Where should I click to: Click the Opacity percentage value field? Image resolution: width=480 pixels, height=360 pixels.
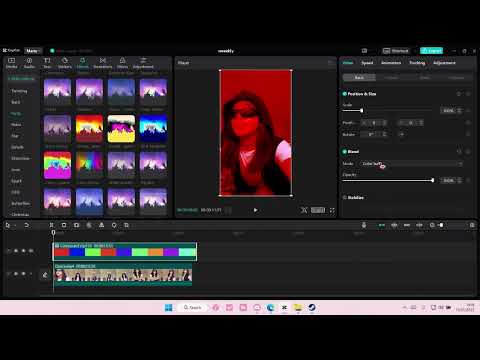449,180
